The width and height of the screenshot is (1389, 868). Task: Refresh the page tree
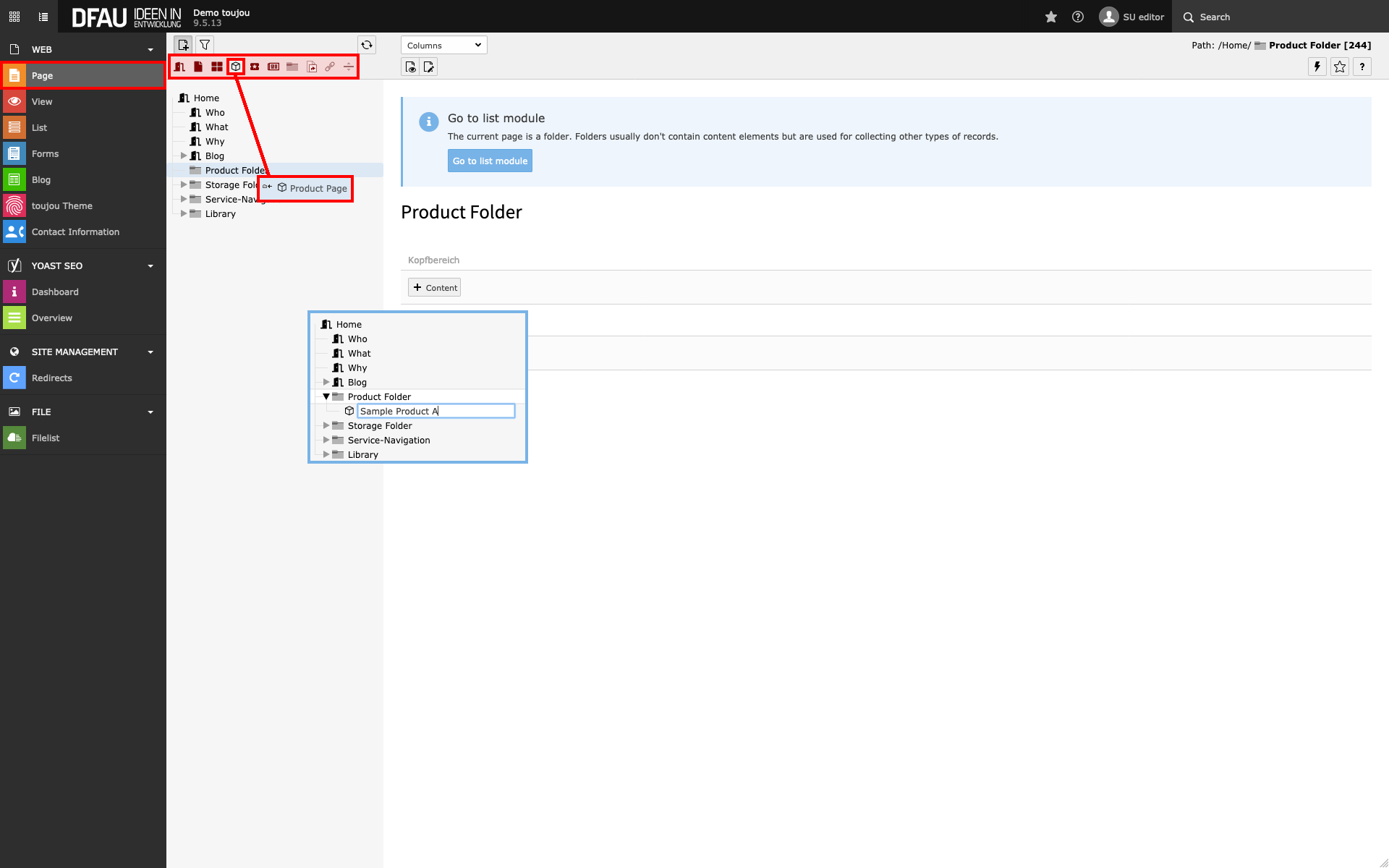367,45
